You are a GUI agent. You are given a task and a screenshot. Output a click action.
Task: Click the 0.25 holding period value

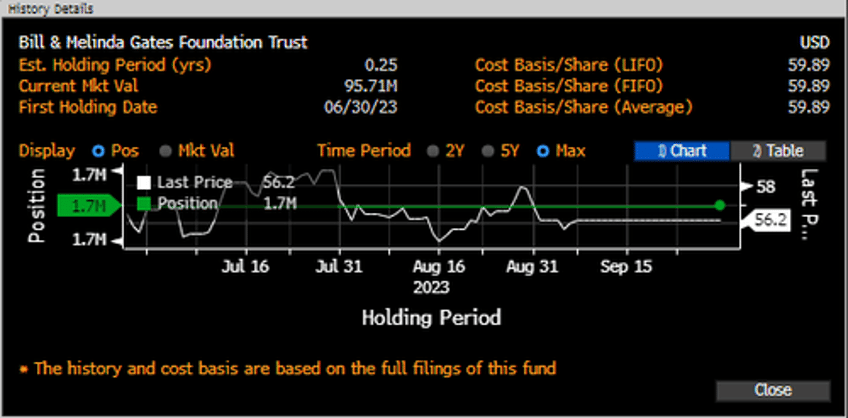(381, 65)
